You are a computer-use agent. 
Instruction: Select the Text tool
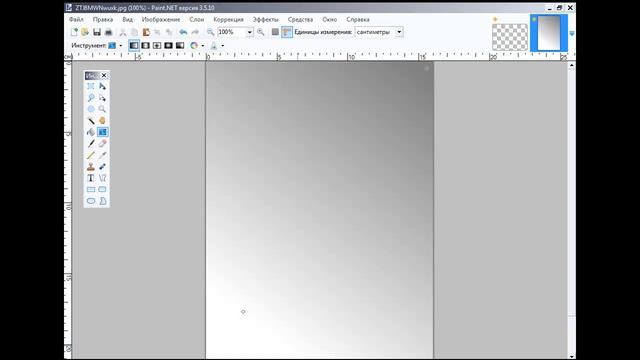(x=91, y=178)
